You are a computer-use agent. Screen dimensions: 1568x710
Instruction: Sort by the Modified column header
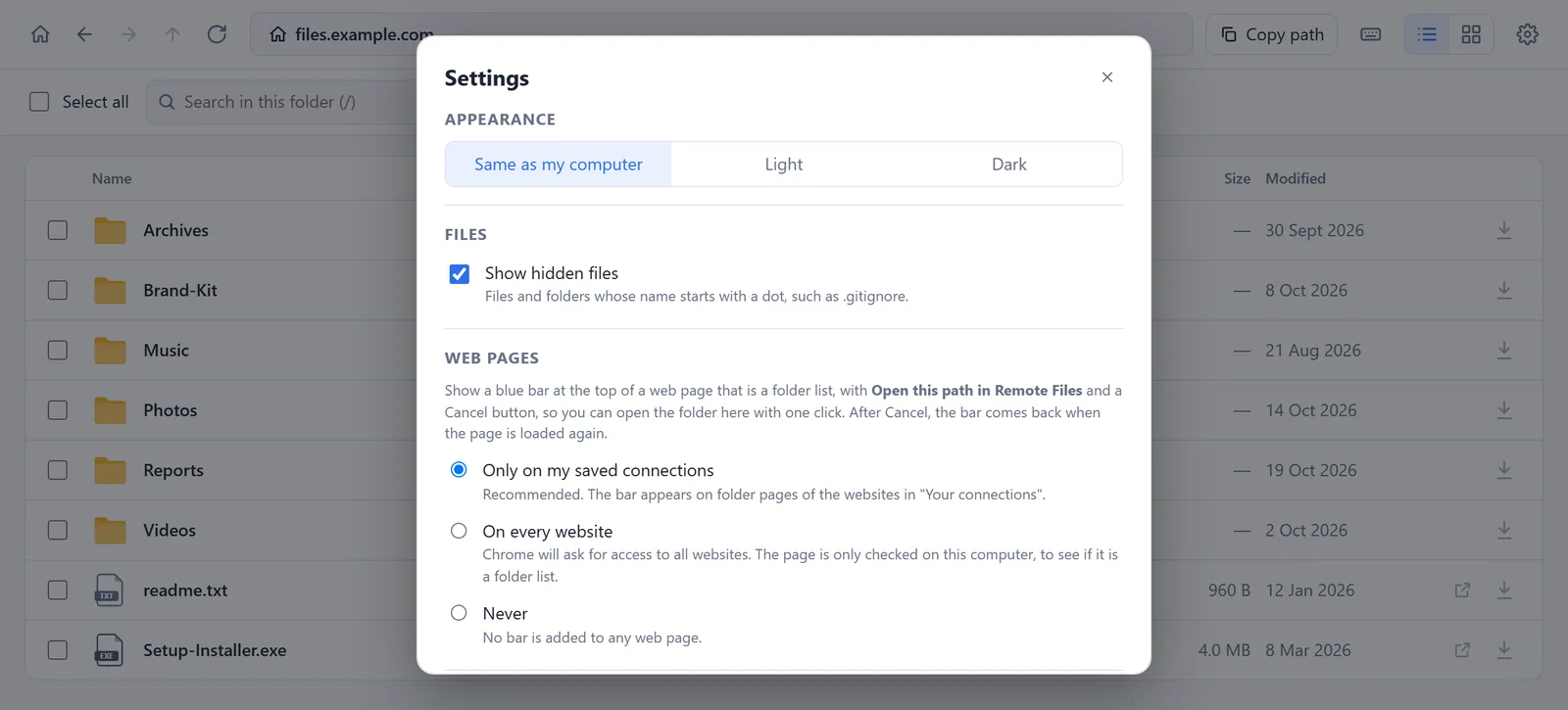point(1296,178)
